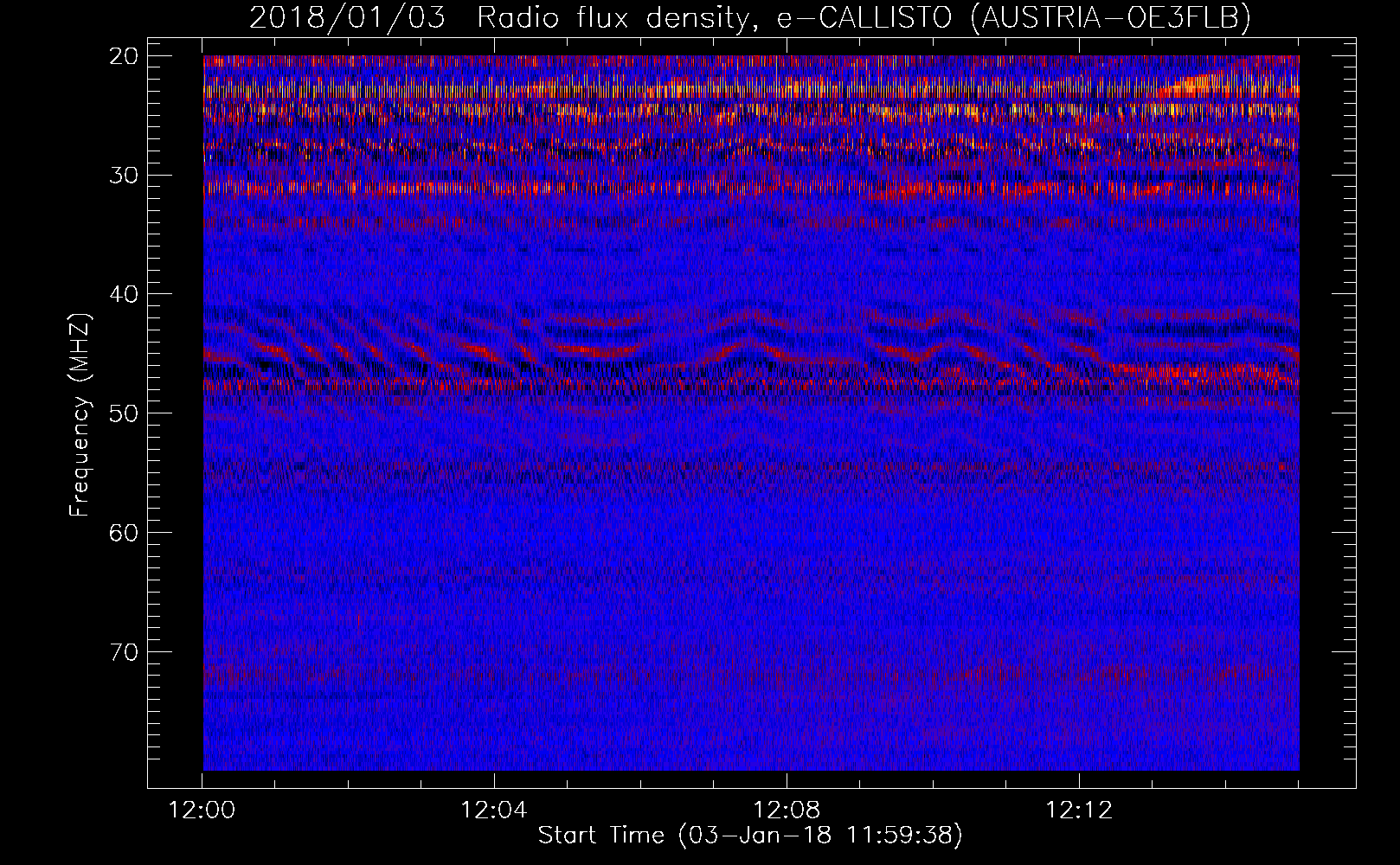Click the 12:12 time axis label
The width and height of the screenshot is (1400, 865).
tap(1079, 811)
